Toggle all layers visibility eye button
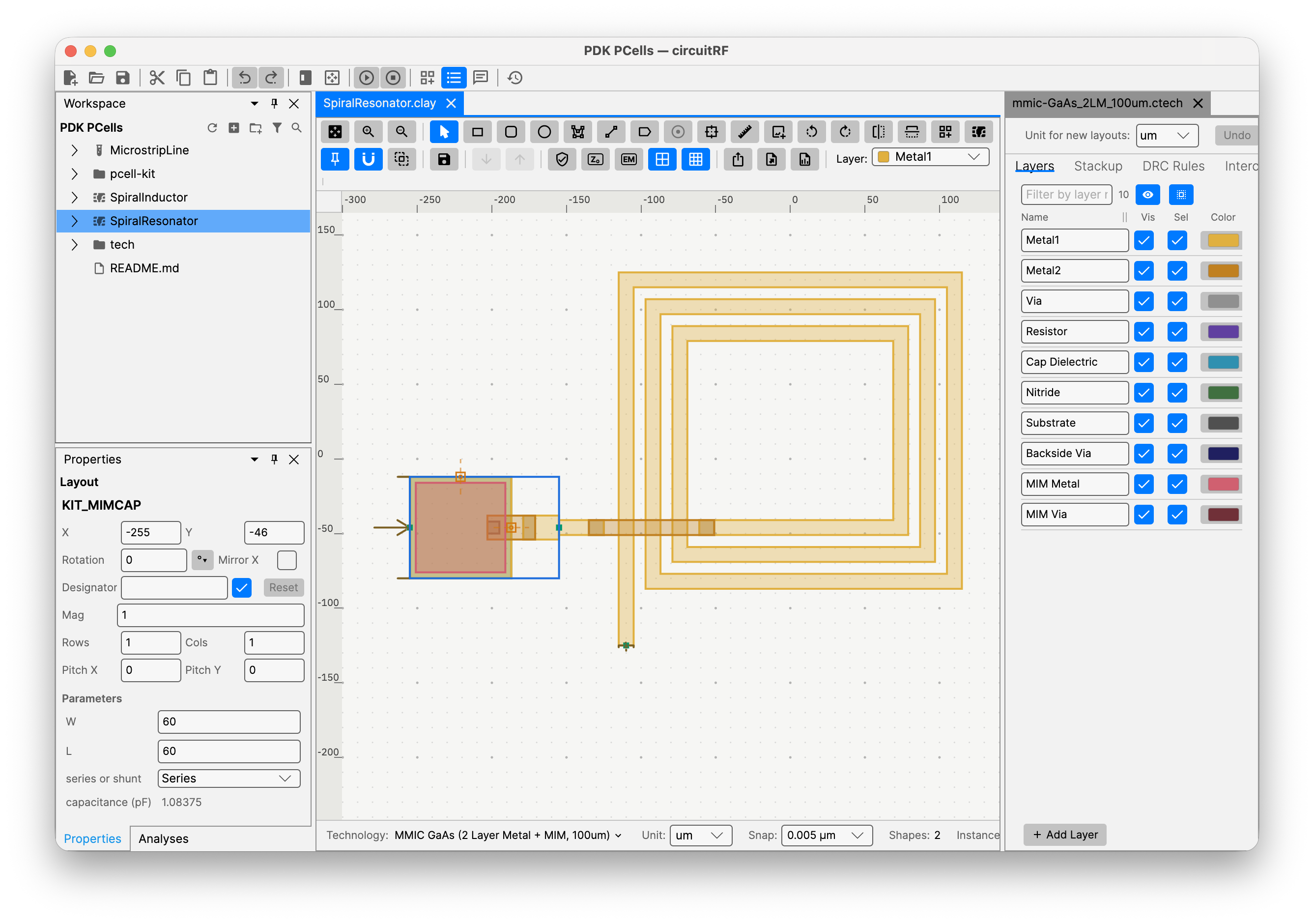 pos(1147,195)
